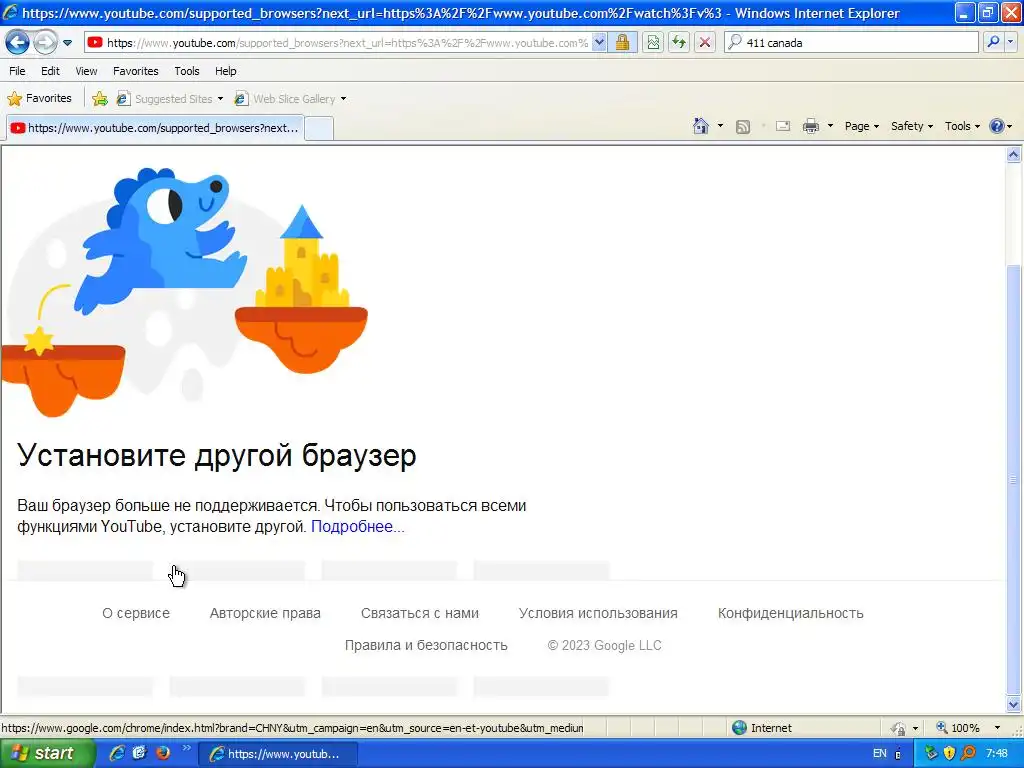
Task: Click the RSS Feeds icon
Action: 743,127
